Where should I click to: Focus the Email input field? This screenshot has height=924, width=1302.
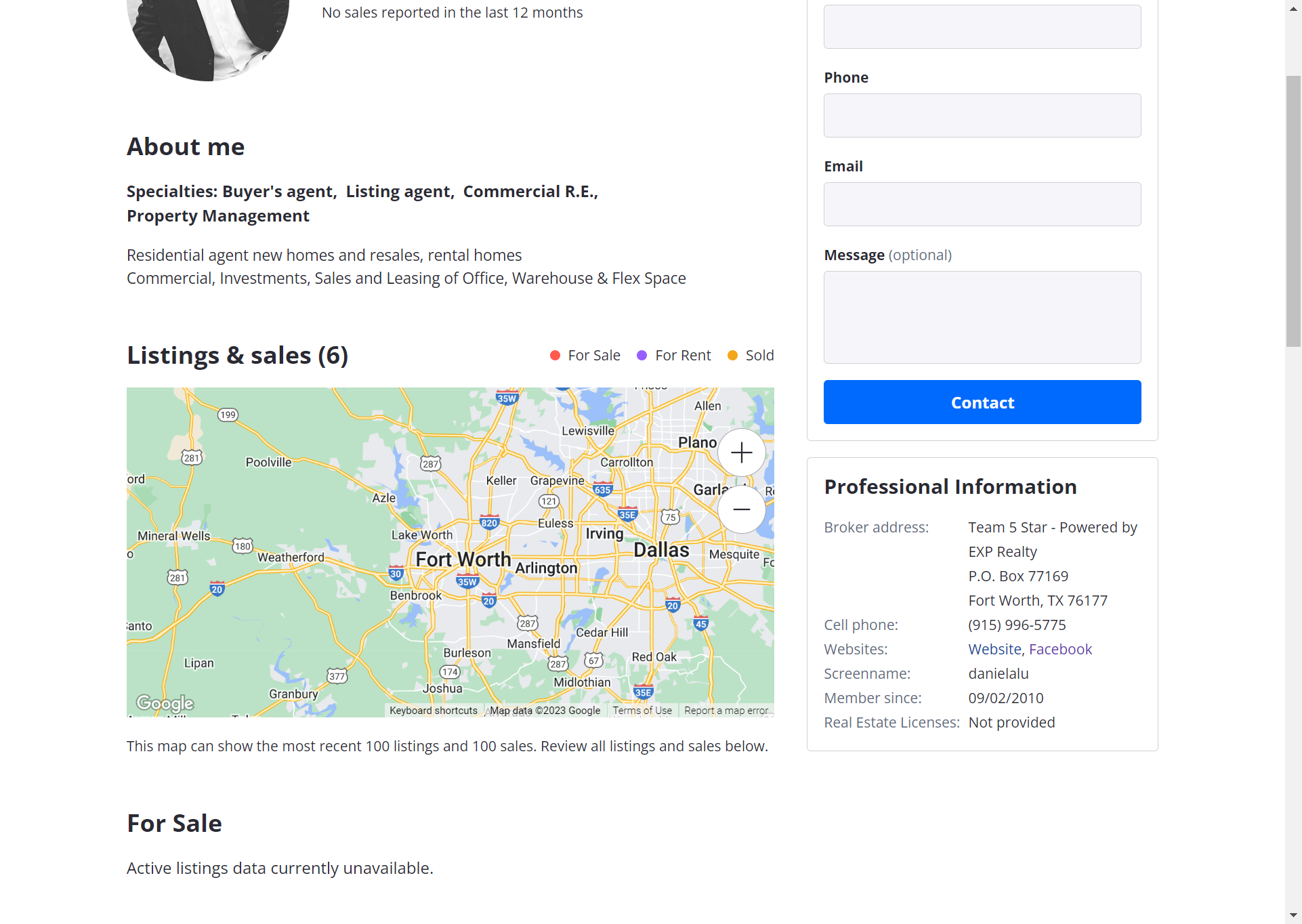point(982,205)
